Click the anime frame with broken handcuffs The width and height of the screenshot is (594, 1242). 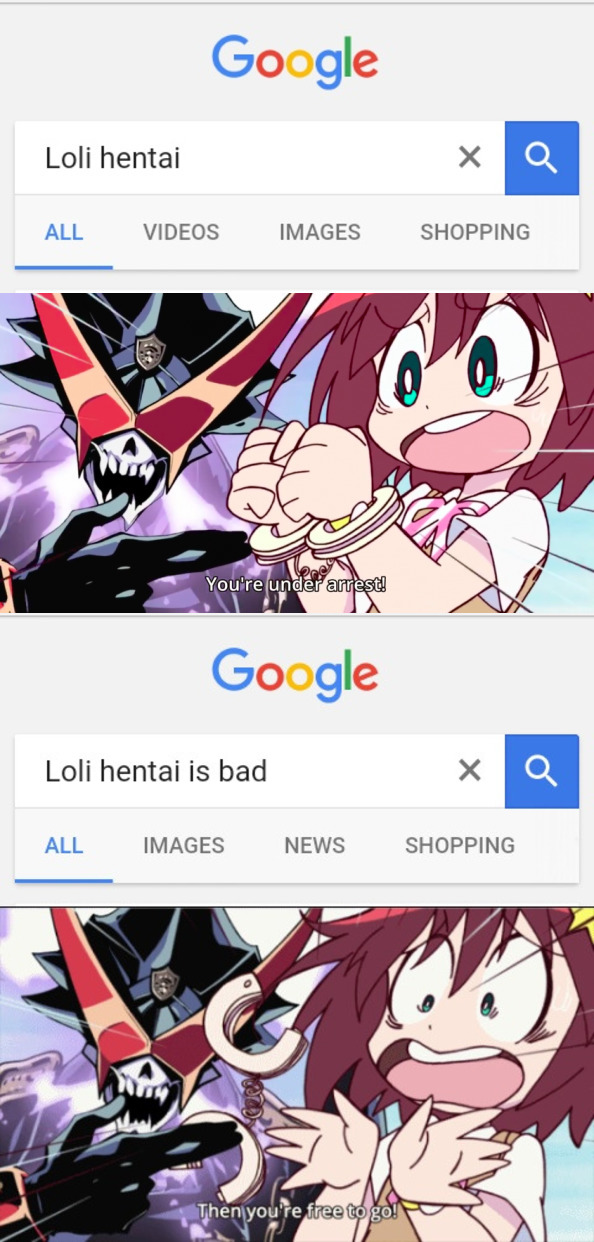point(297,1074)
